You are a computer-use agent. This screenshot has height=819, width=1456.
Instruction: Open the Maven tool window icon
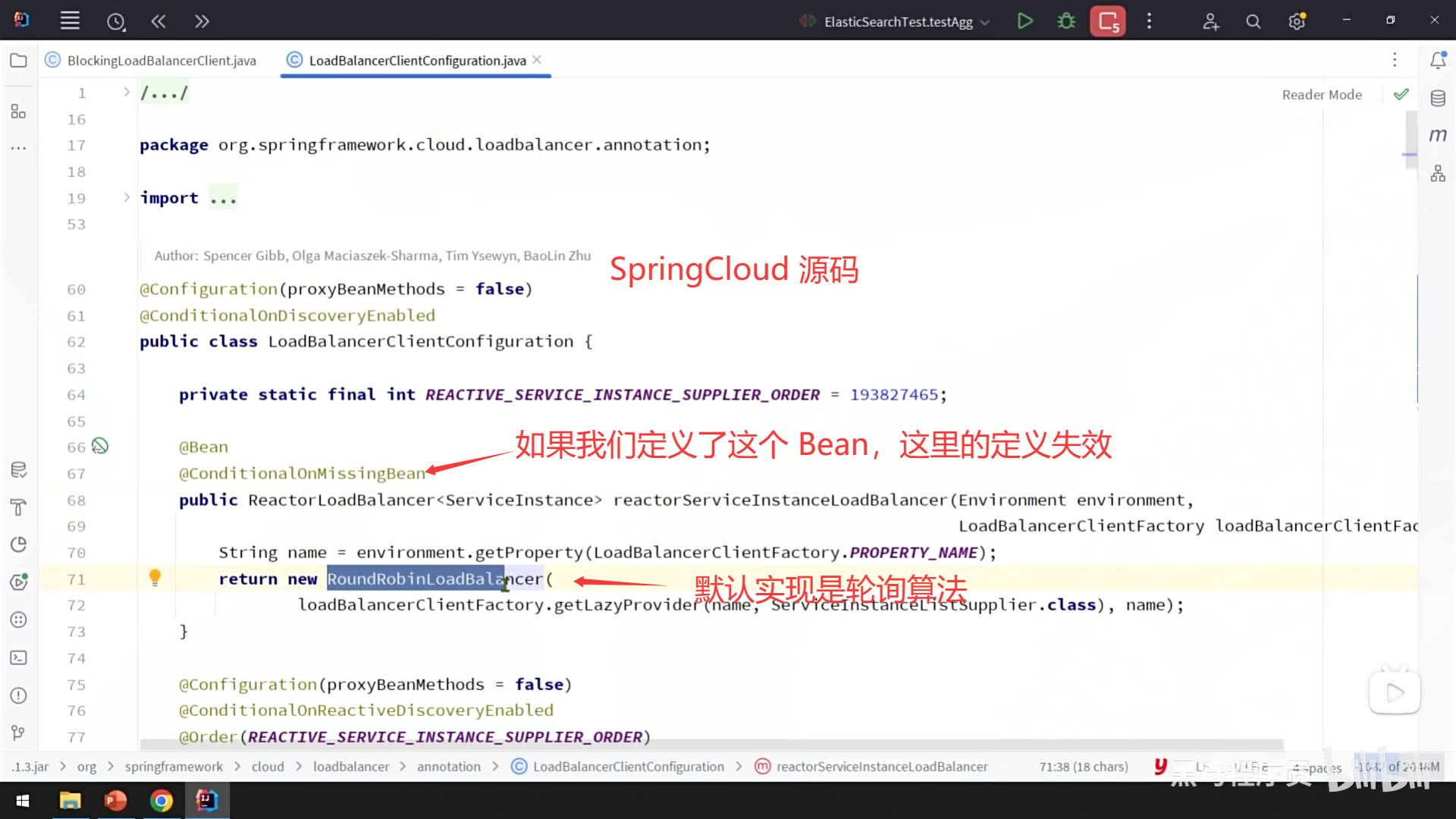click(x=1438, y=136)
